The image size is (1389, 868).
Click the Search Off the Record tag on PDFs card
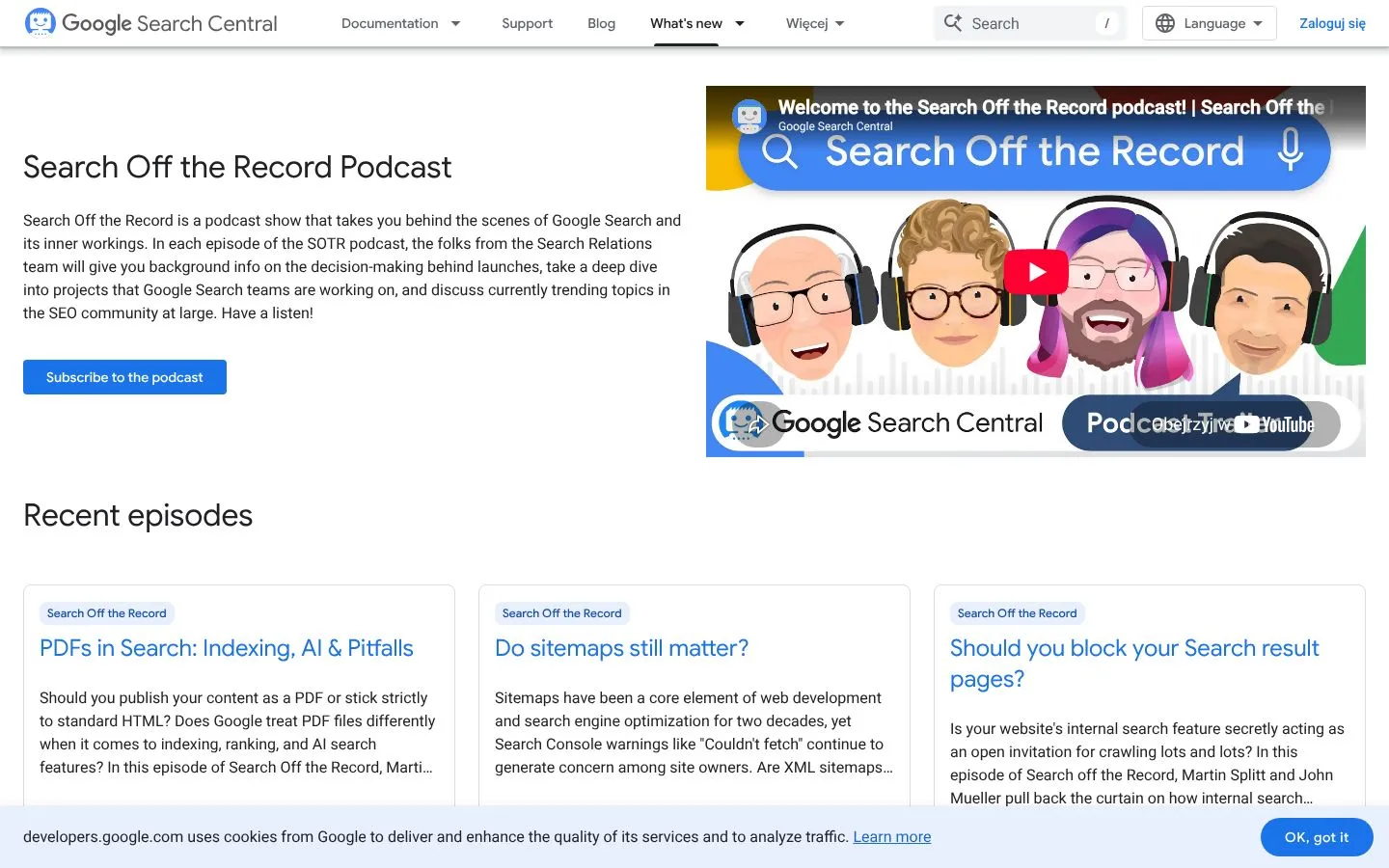tap(106, 613)
